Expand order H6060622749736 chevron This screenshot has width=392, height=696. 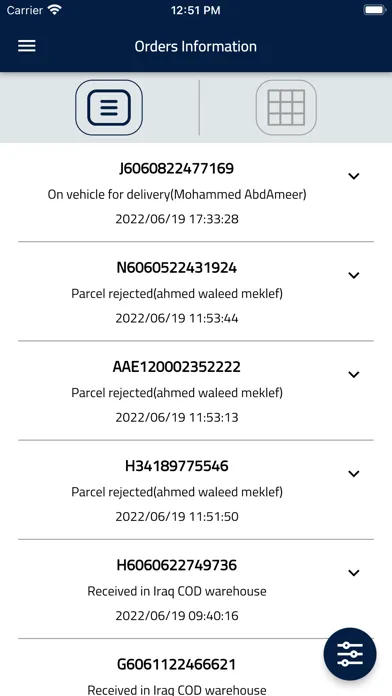[354, 573]
